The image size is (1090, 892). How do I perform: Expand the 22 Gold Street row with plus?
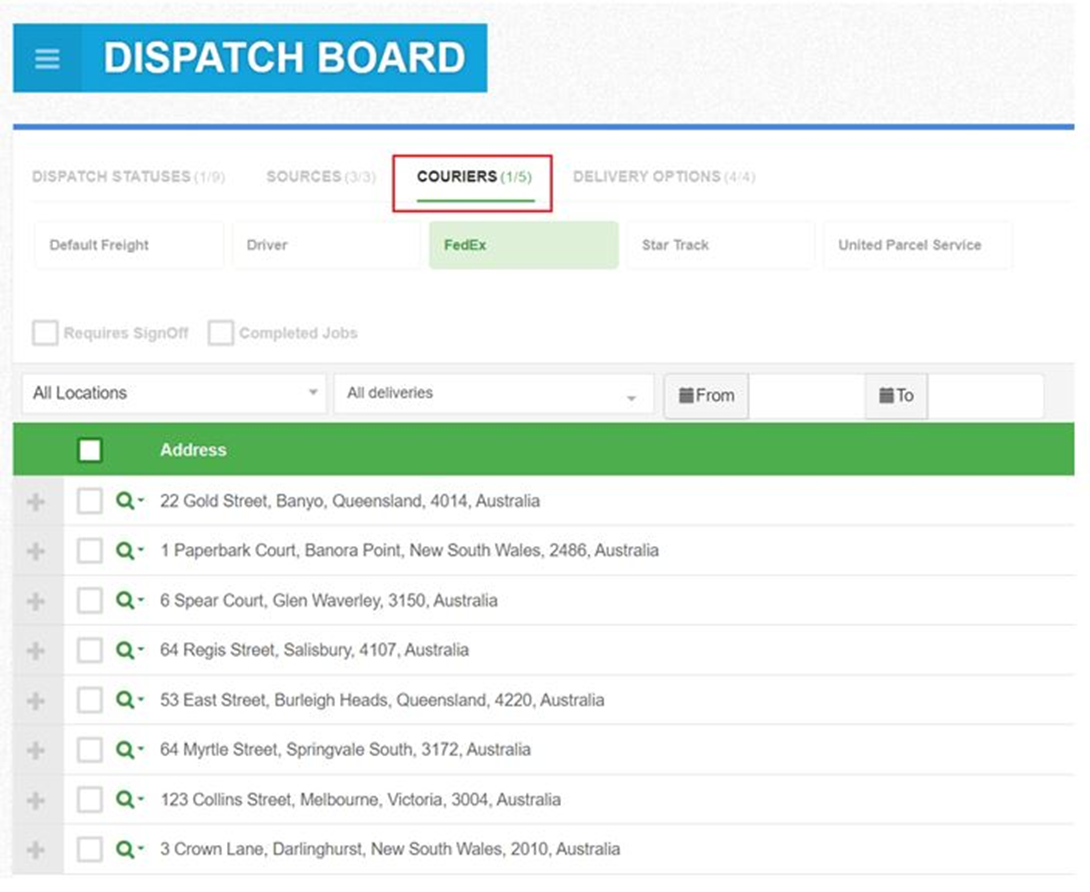coord(36,501)
